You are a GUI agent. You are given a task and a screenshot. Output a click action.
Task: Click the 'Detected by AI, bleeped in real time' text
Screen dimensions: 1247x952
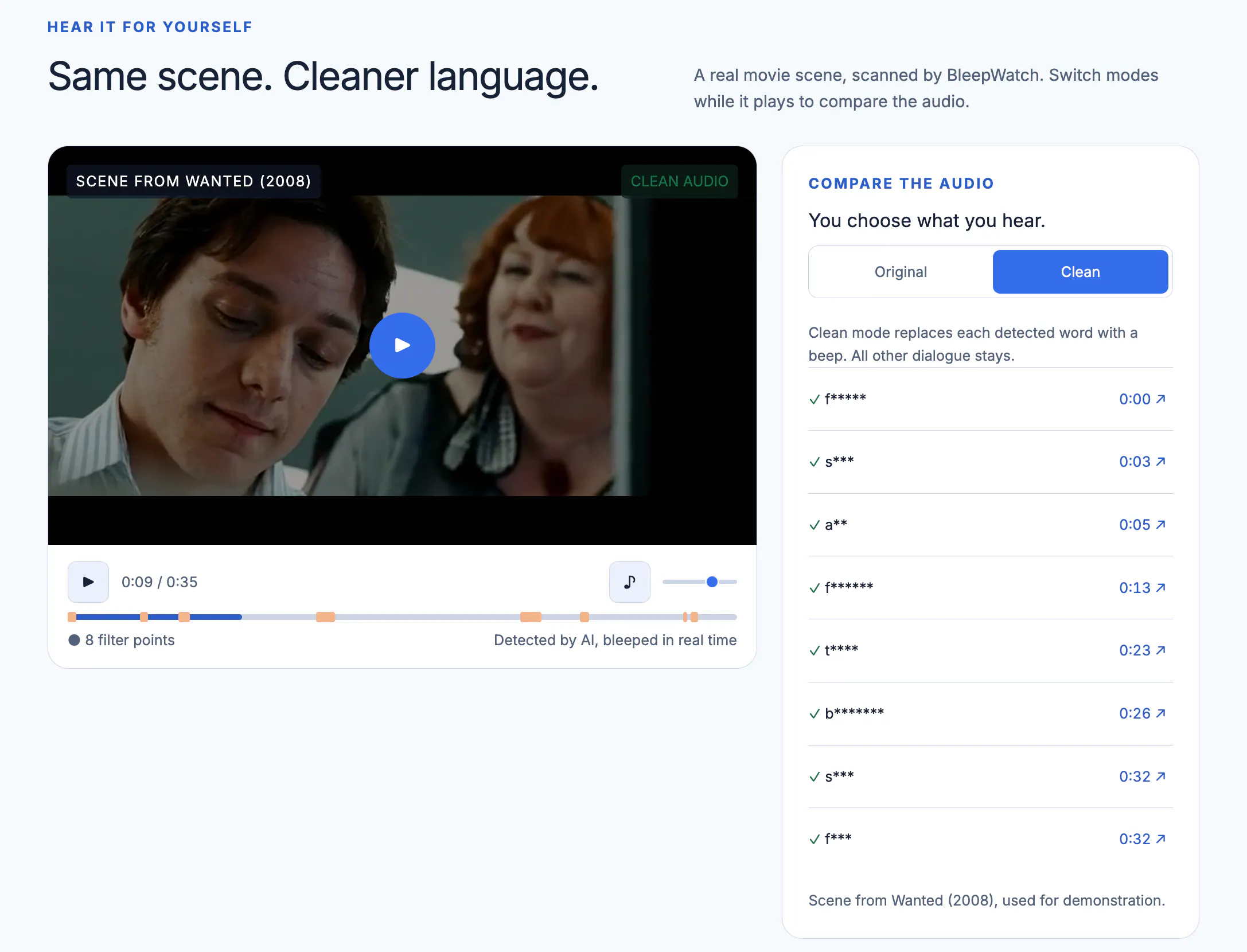[615, 640]
